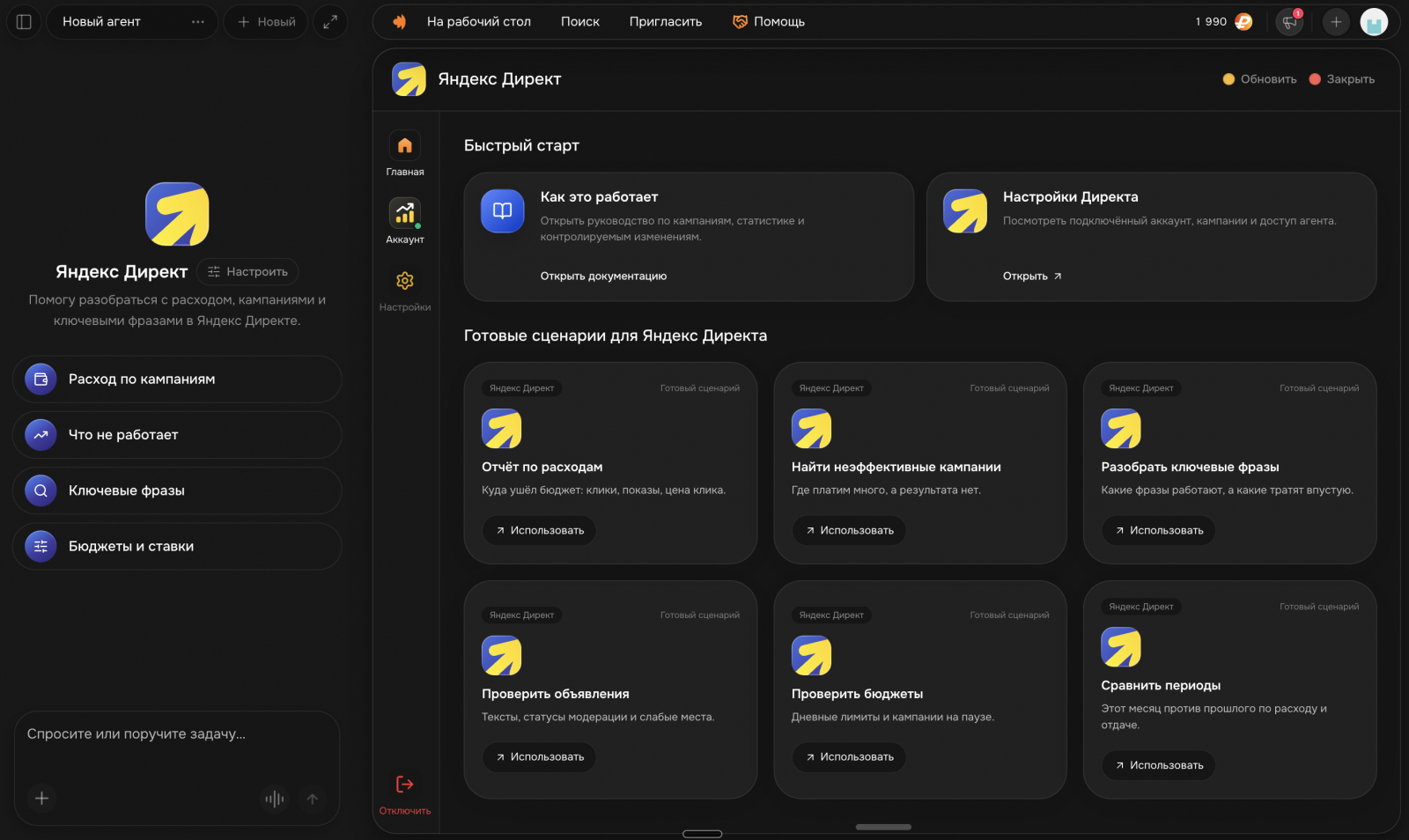Open the Открыть документацию link

click(603, 276)
